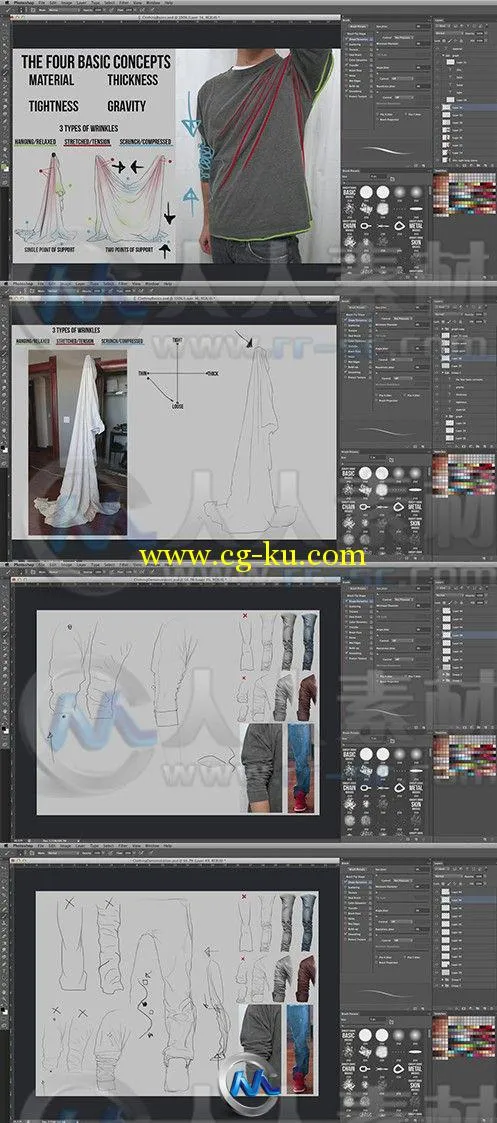Screen dimensions: 497x1123
Task: Choose METAL brush set thumbnail, Four Basic Concepts window
Action: pyautogui.click(x=416, y=226)
